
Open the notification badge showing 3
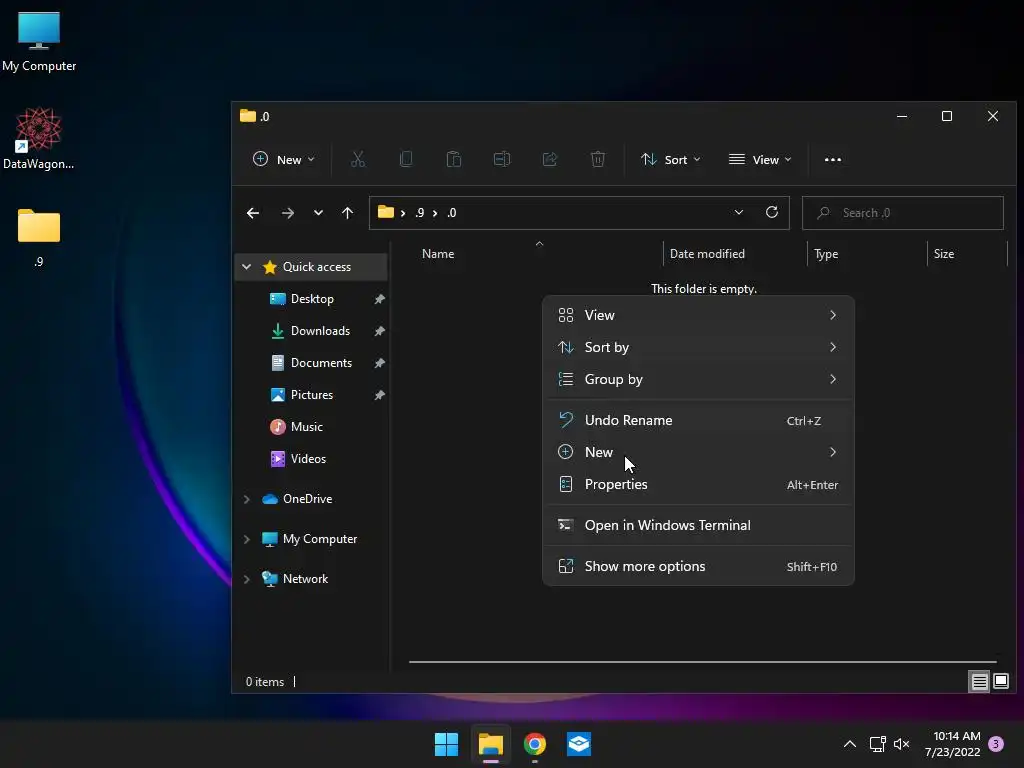point(996,744)
